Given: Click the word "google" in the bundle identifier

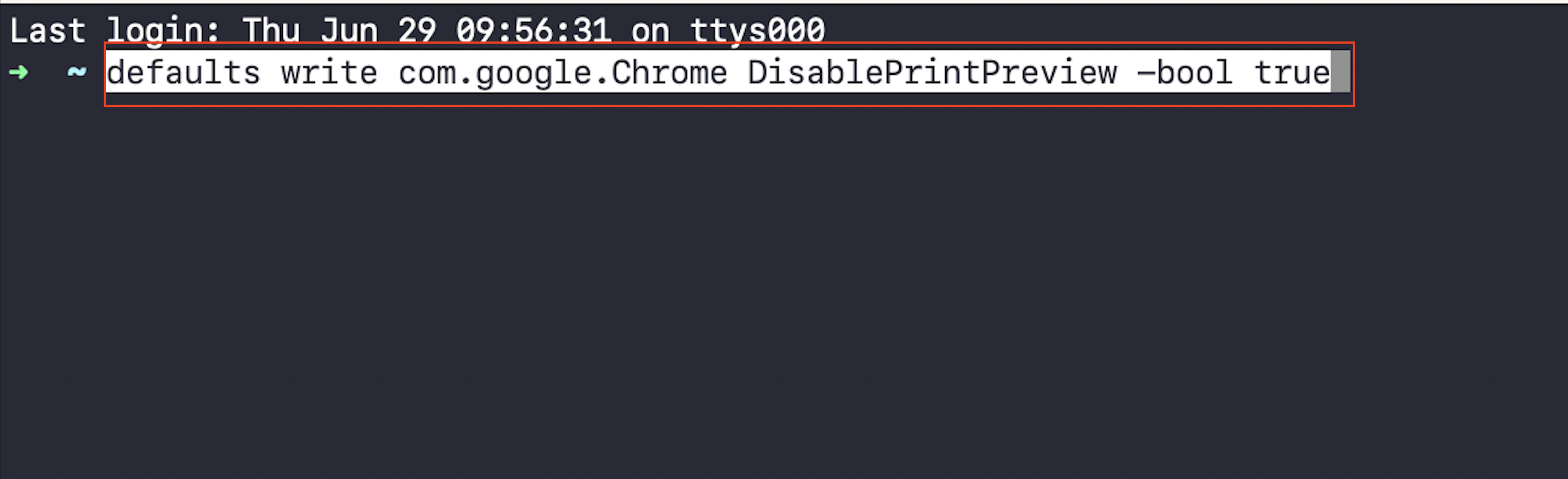Looking at the screenshot, I should [x=533, y=73].
